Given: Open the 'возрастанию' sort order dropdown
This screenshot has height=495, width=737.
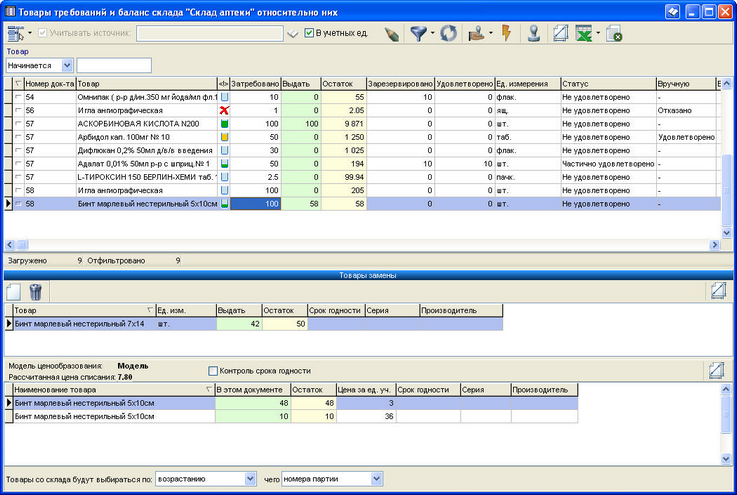Looking at the screenshot, I should pyautogui.click(x=251, y=479).
